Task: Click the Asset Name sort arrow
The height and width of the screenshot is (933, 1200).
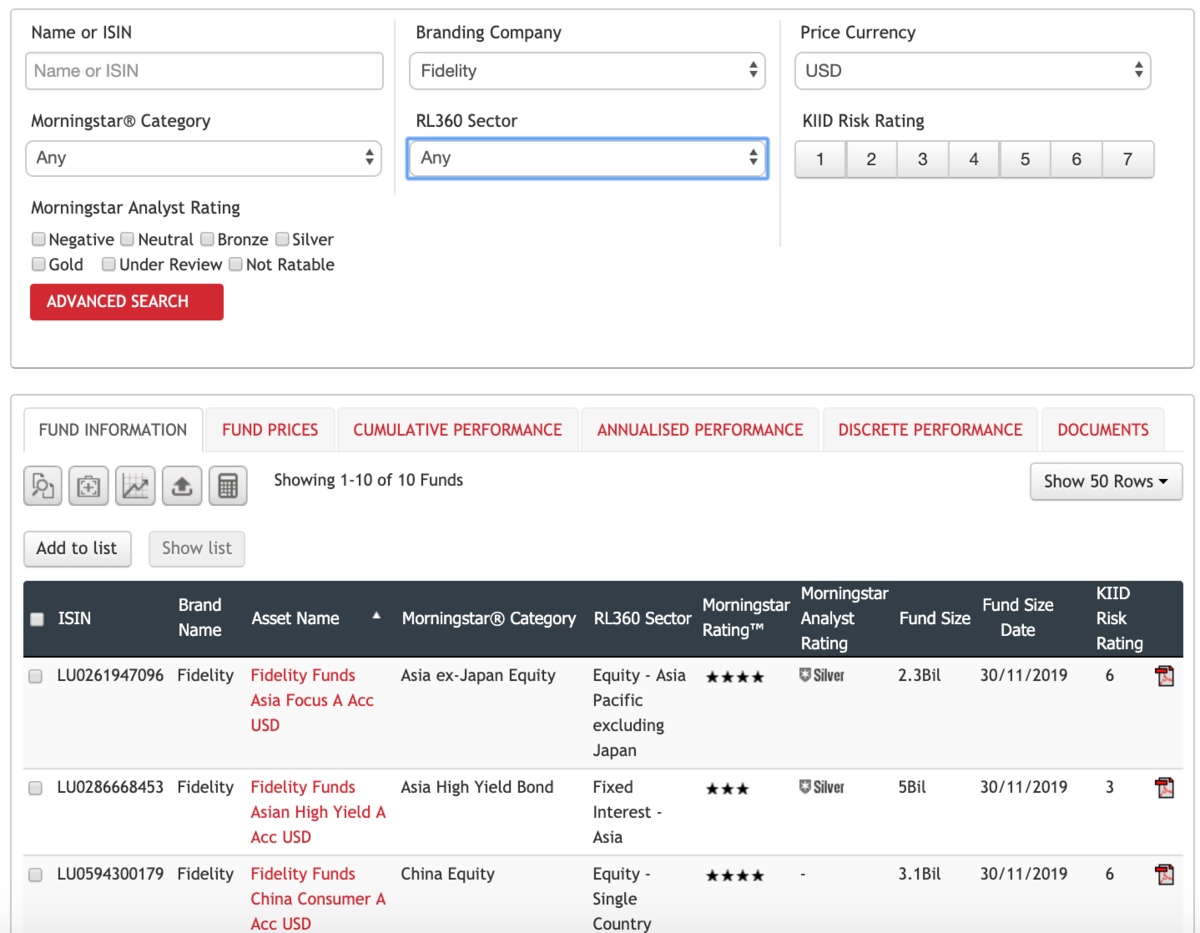Action: tap(377, 617)
